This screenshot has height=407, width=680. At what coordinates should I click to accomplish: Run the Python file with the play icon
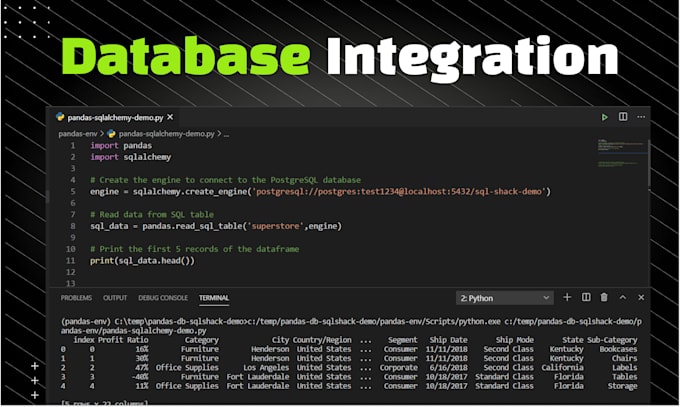click(x=604, y=117)
